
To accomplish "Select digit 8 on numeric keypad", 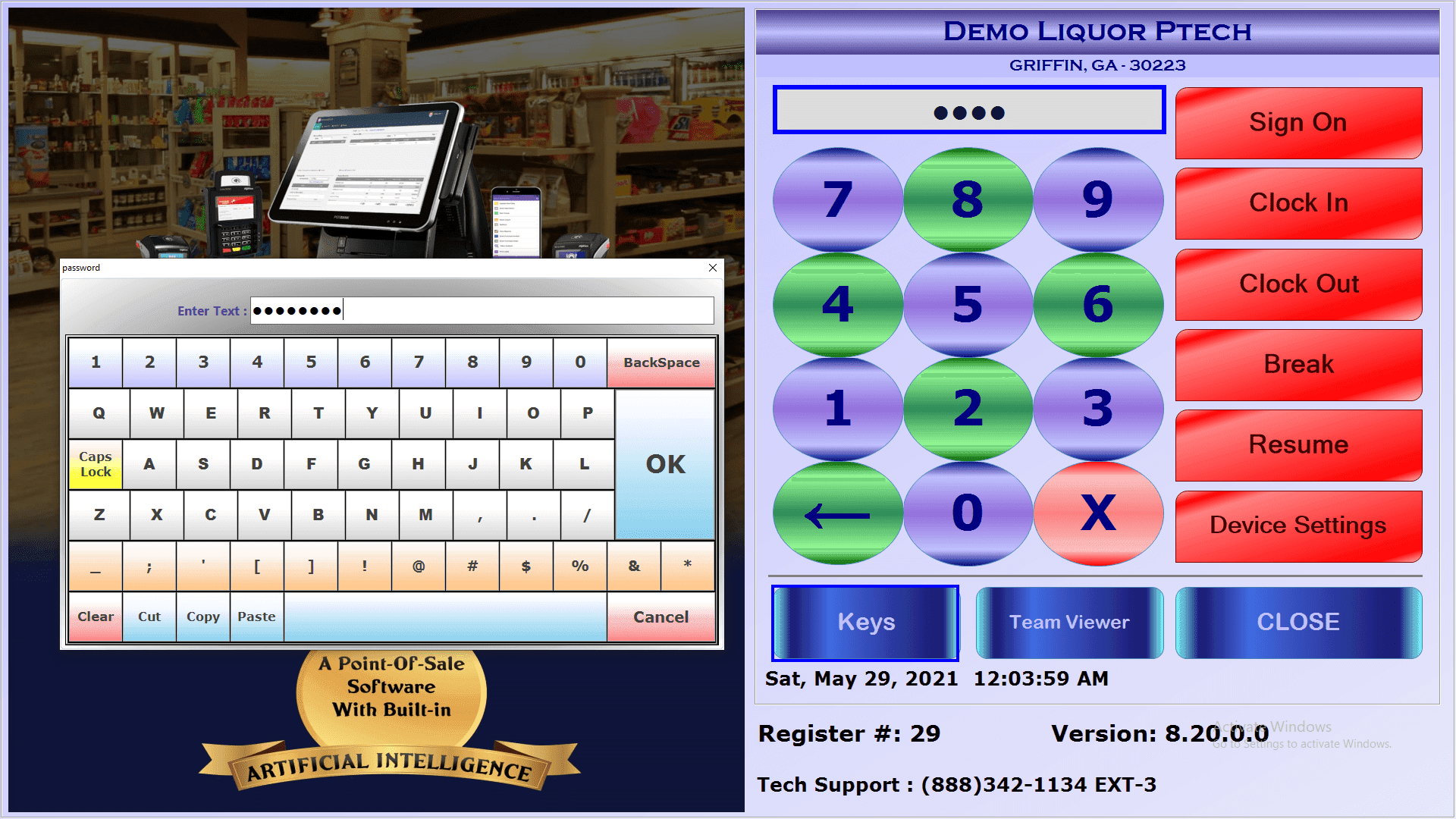I will 966,199.
